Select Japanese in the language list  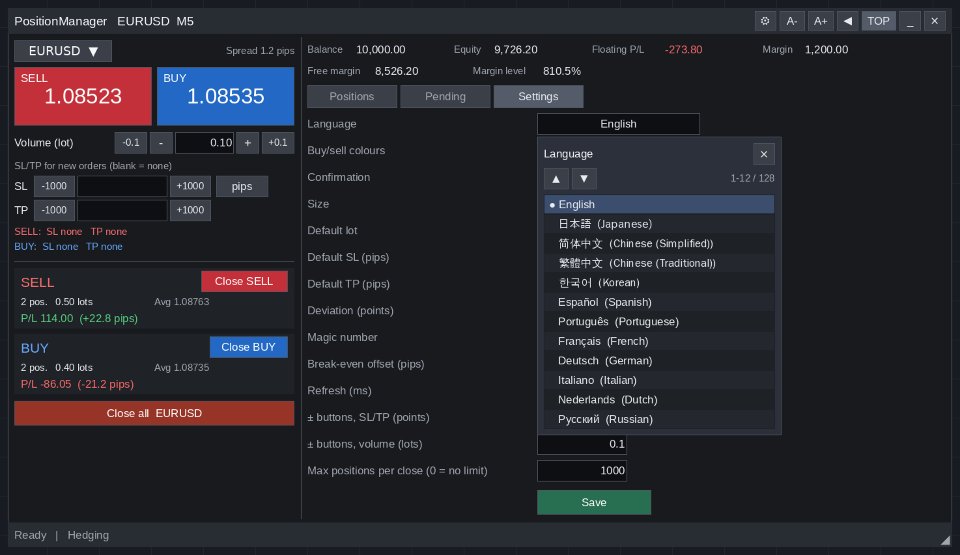click(659, 224)
